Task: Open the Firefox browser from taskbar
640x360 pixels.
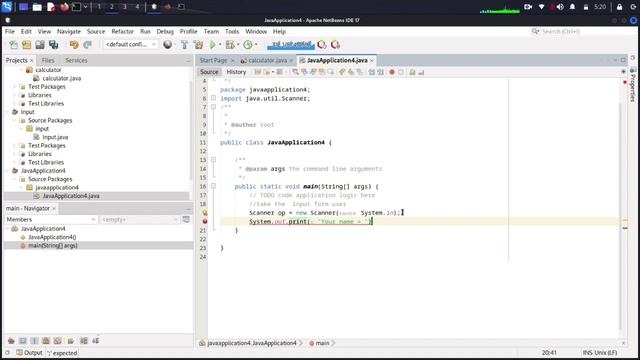Action: coord(64,7)
